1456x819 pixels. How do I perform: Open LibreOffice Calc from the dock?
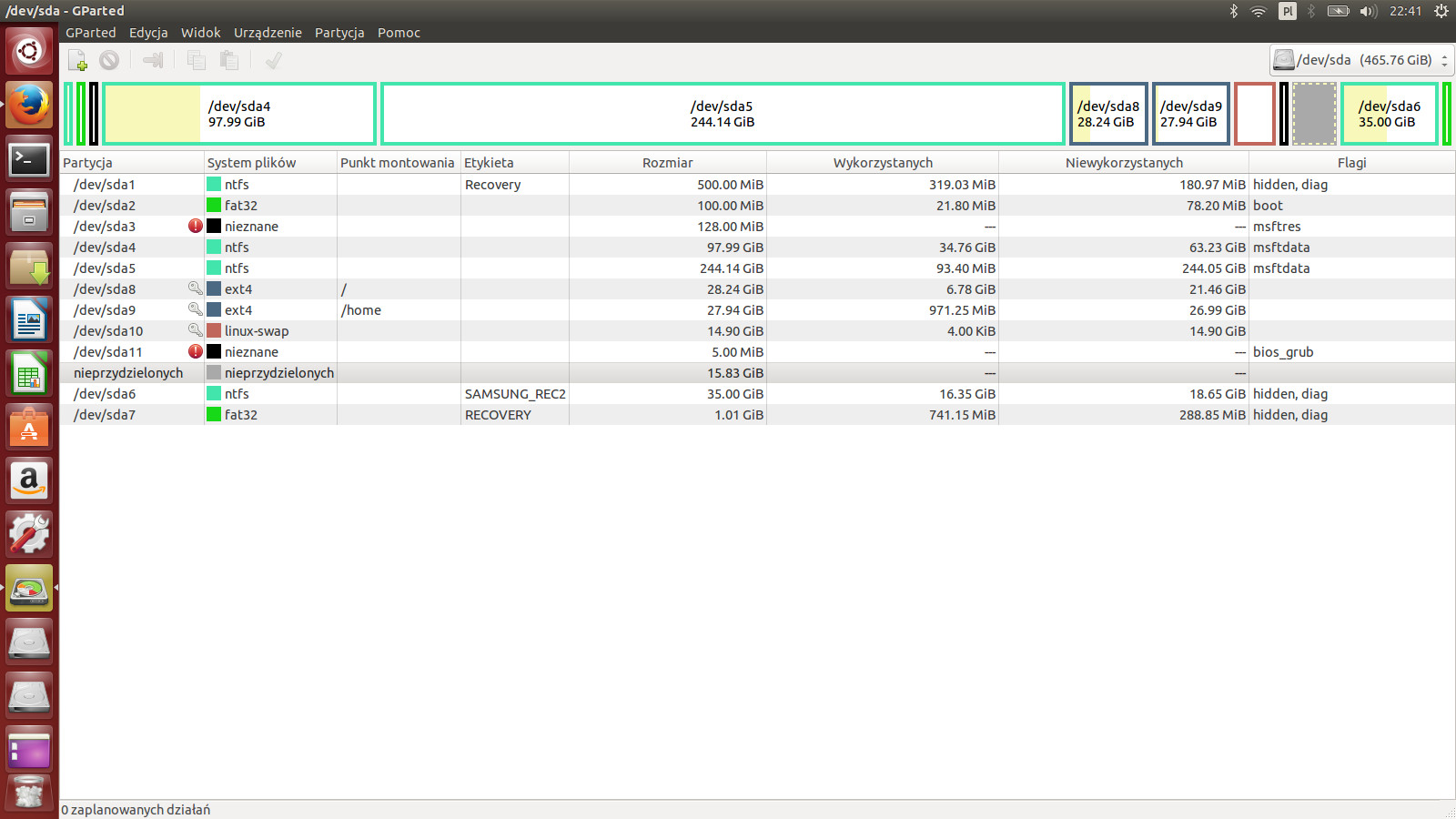pyautogui.click(x=29, y=373)
